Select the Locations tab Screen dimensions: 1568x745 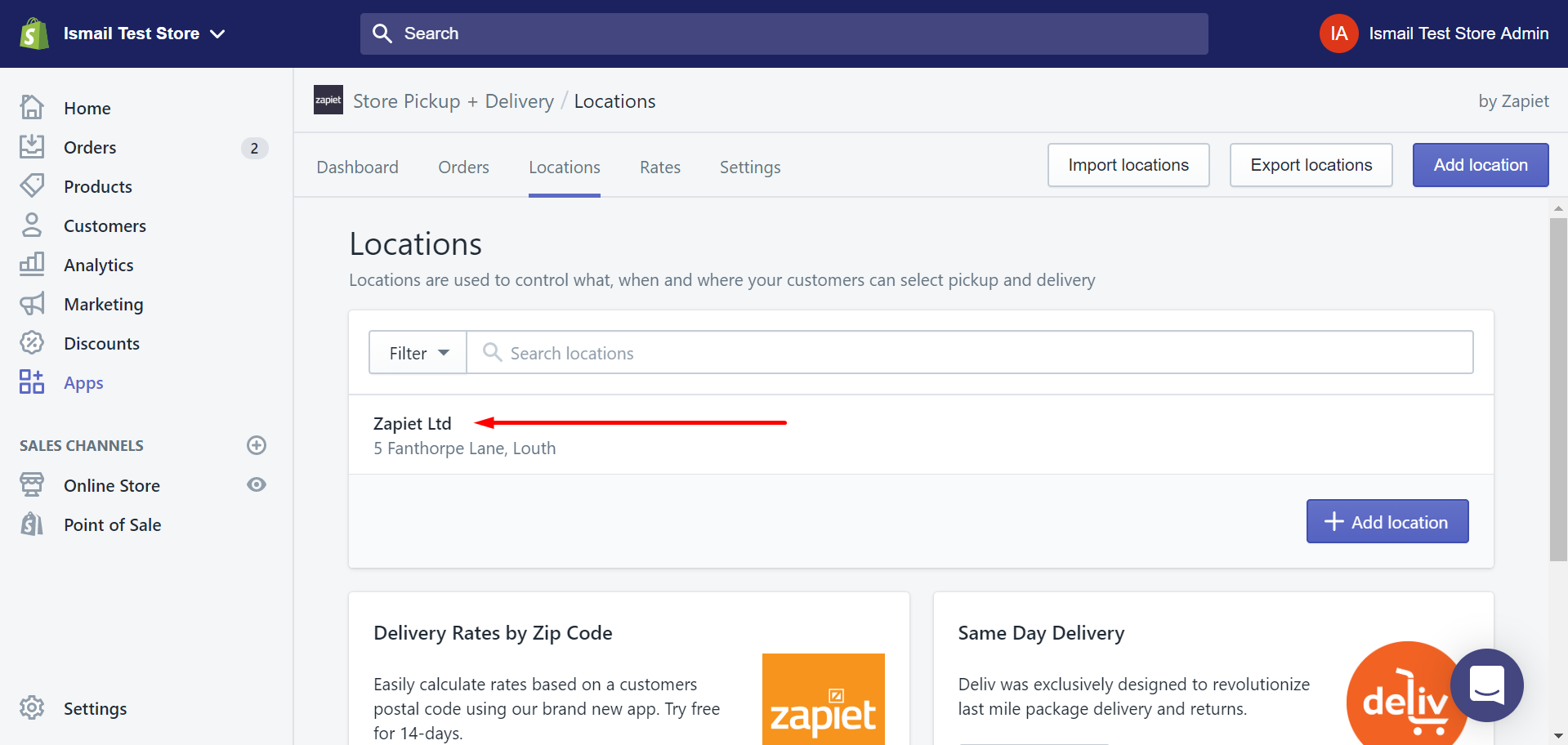click(565, 167)
